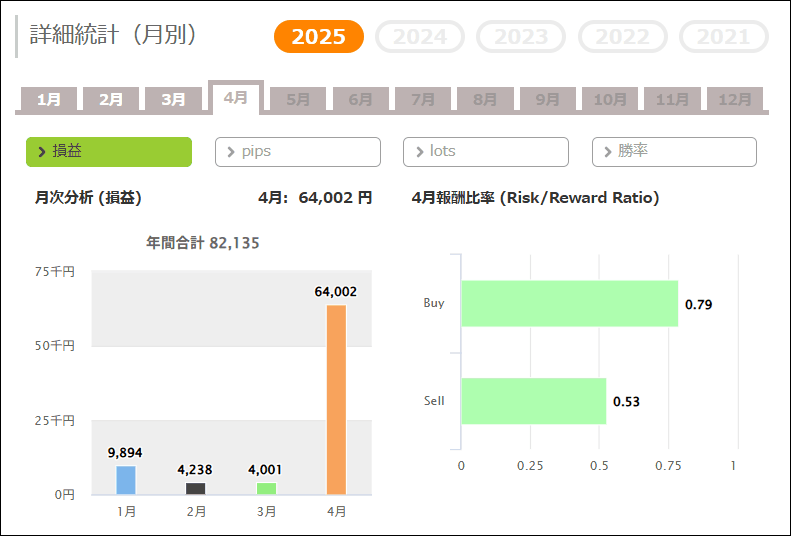The width and height of the screenshot is (791, 536).
Task: Open the 7月 month tab
Action: [423, 99]
